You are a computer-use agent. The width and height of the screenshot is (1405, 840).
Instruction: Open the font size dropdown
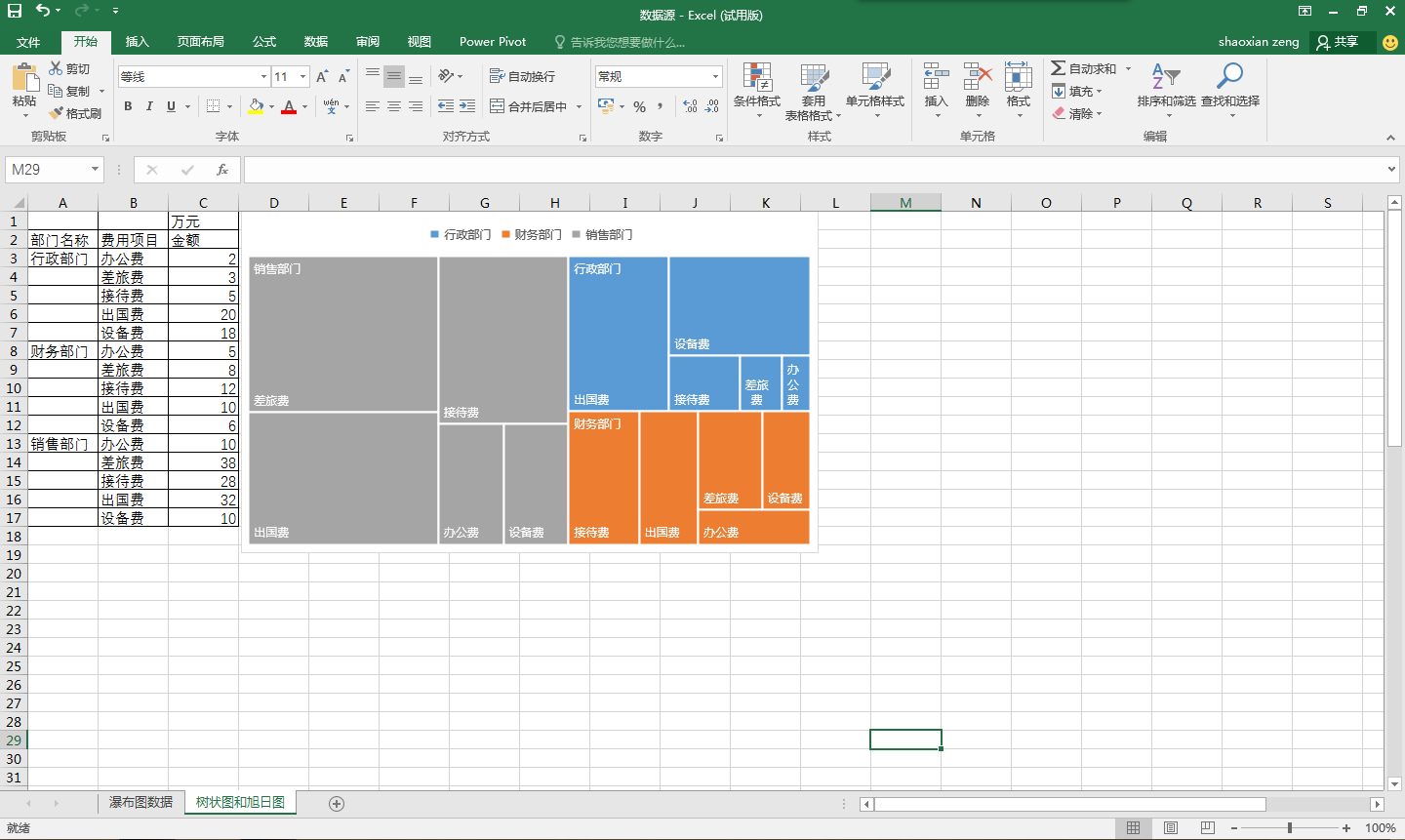click(303, 77)
